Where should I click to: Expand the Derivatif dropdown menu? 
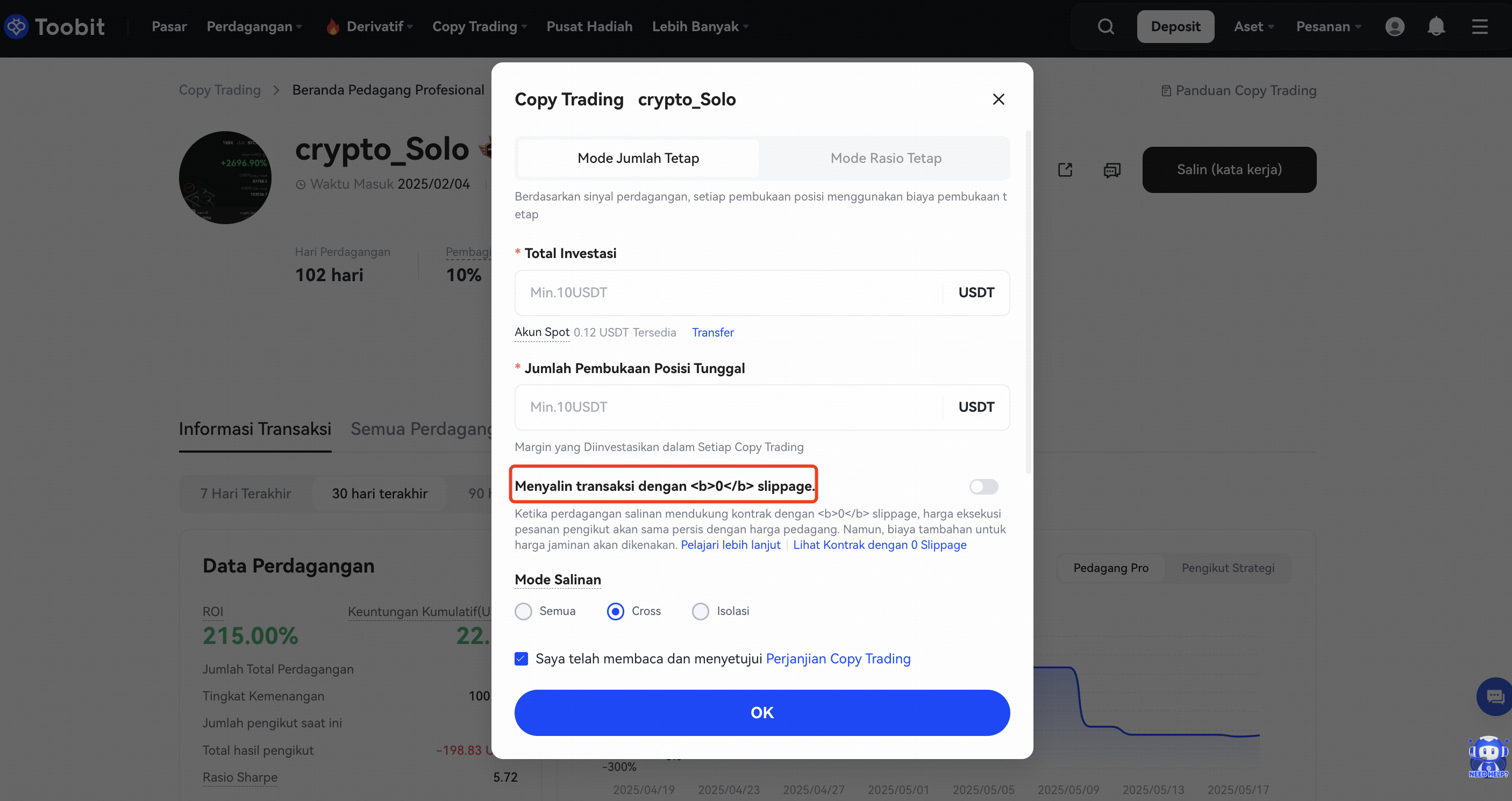point(379,26)
